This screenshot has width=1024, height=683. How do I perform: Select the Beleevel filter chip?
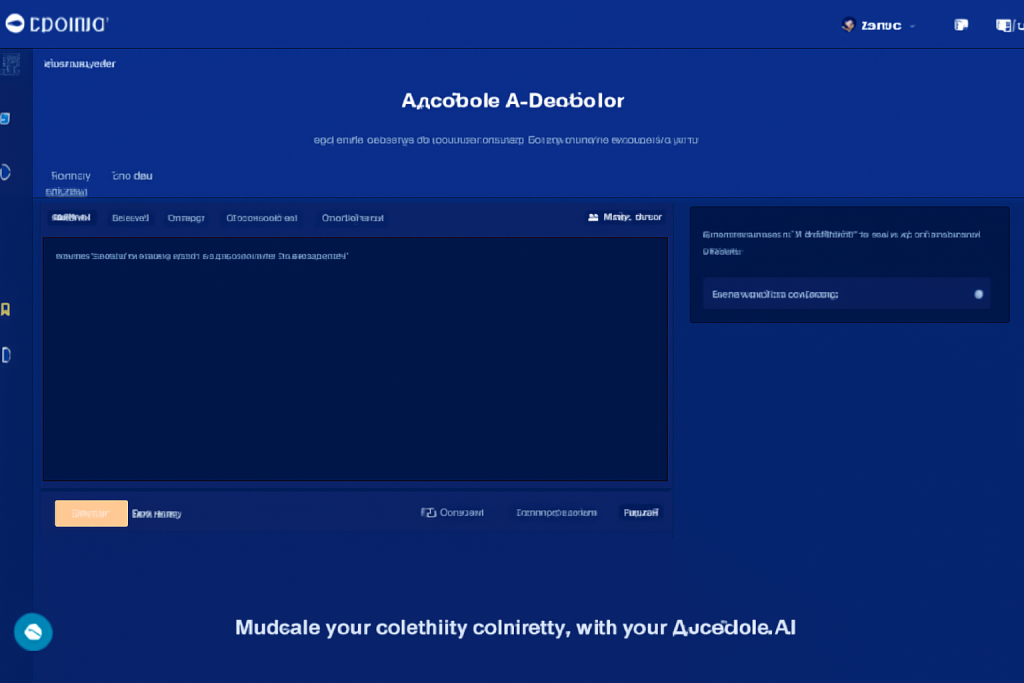(130, 217)
